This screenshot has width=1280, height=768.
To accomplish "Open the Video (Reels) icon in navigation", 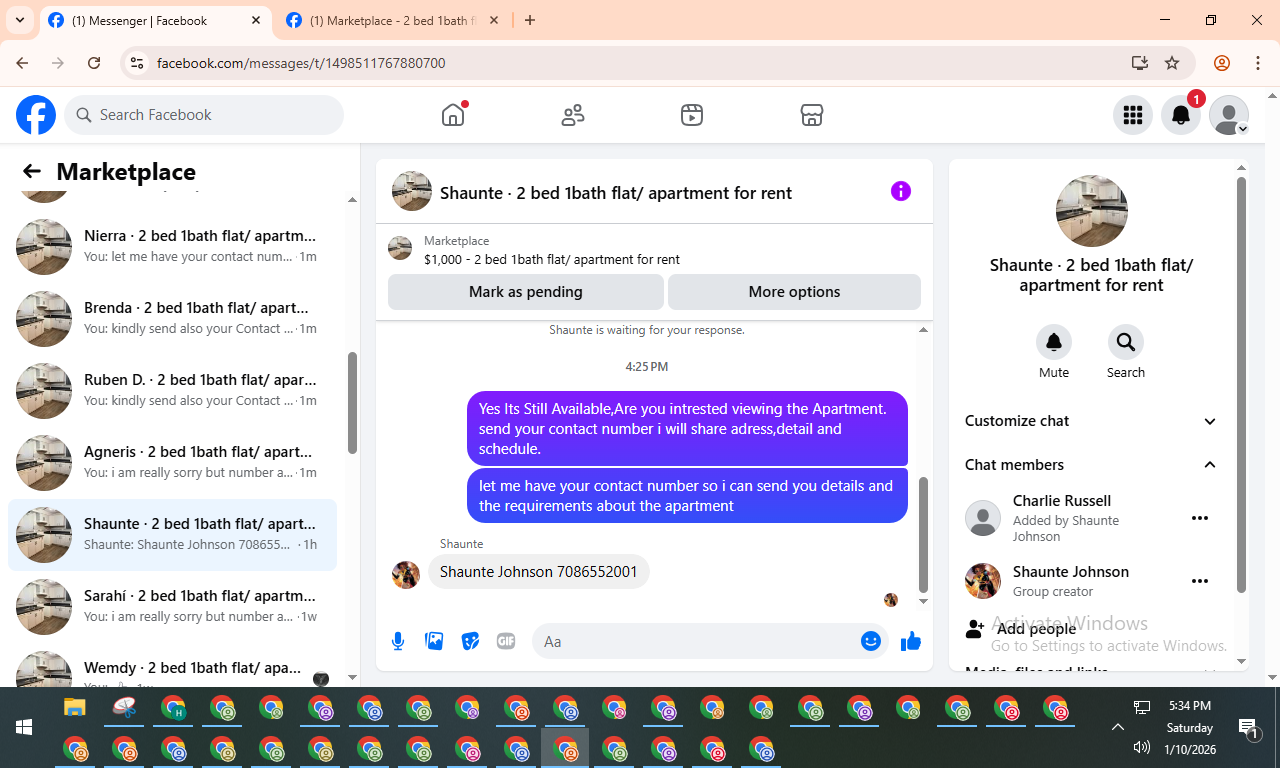I will tap(692, 115).
